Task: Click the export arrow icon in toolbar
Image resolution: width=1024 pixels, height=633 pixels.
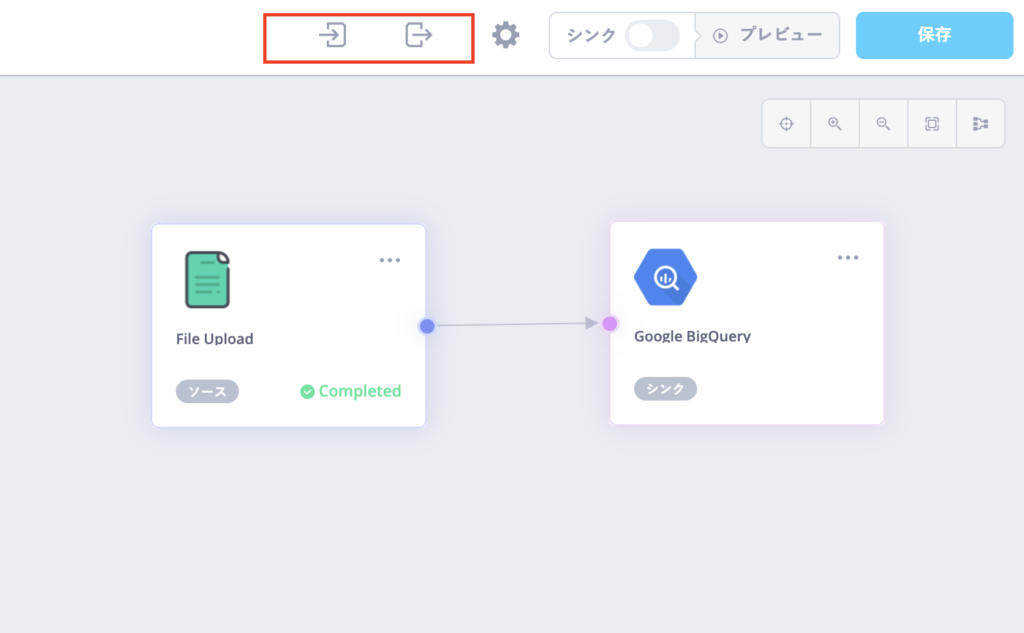Action: [x=419, y=35]
